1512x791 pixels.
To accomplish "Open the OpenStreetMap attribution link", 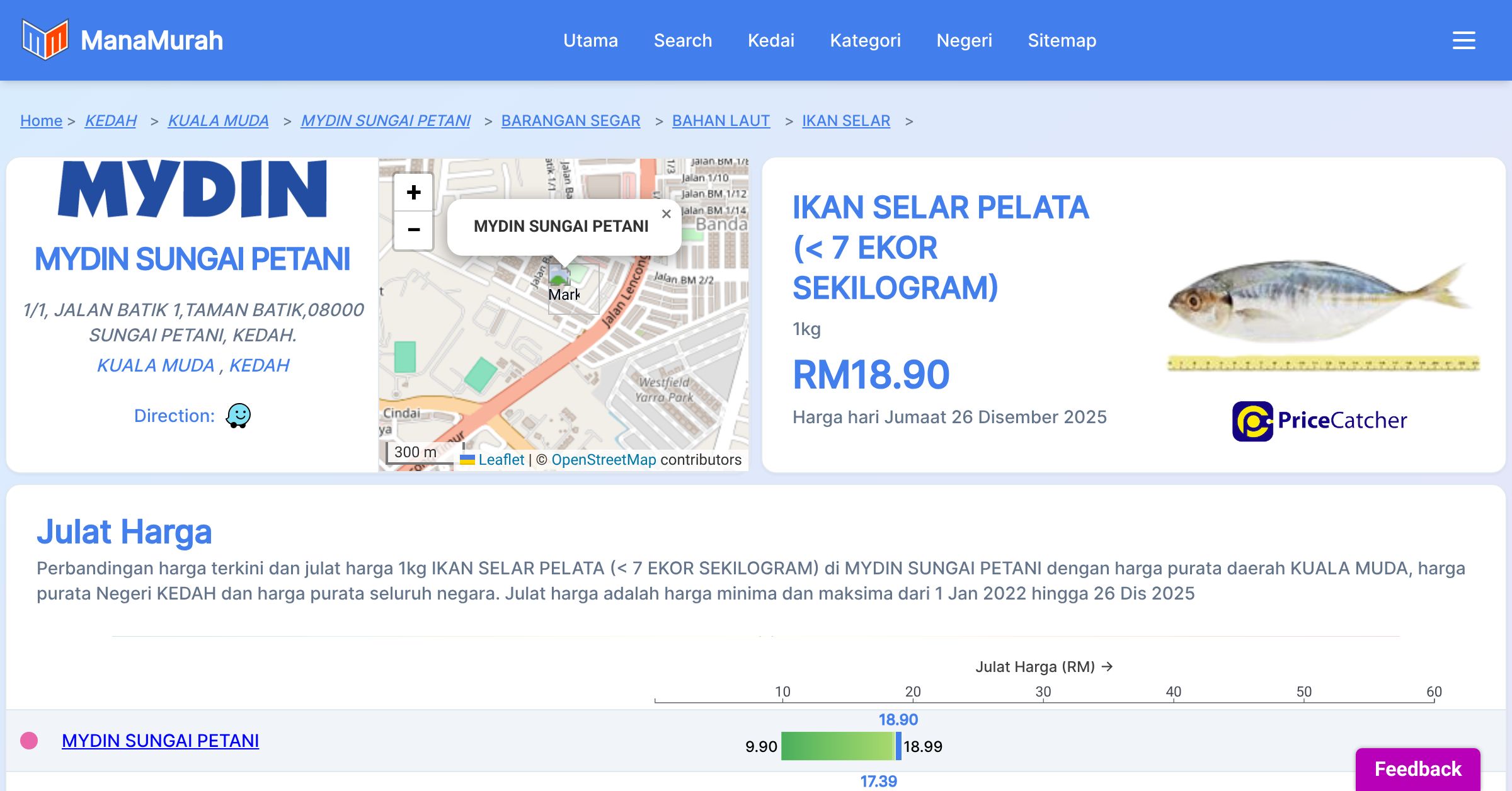I will [604, 460].
